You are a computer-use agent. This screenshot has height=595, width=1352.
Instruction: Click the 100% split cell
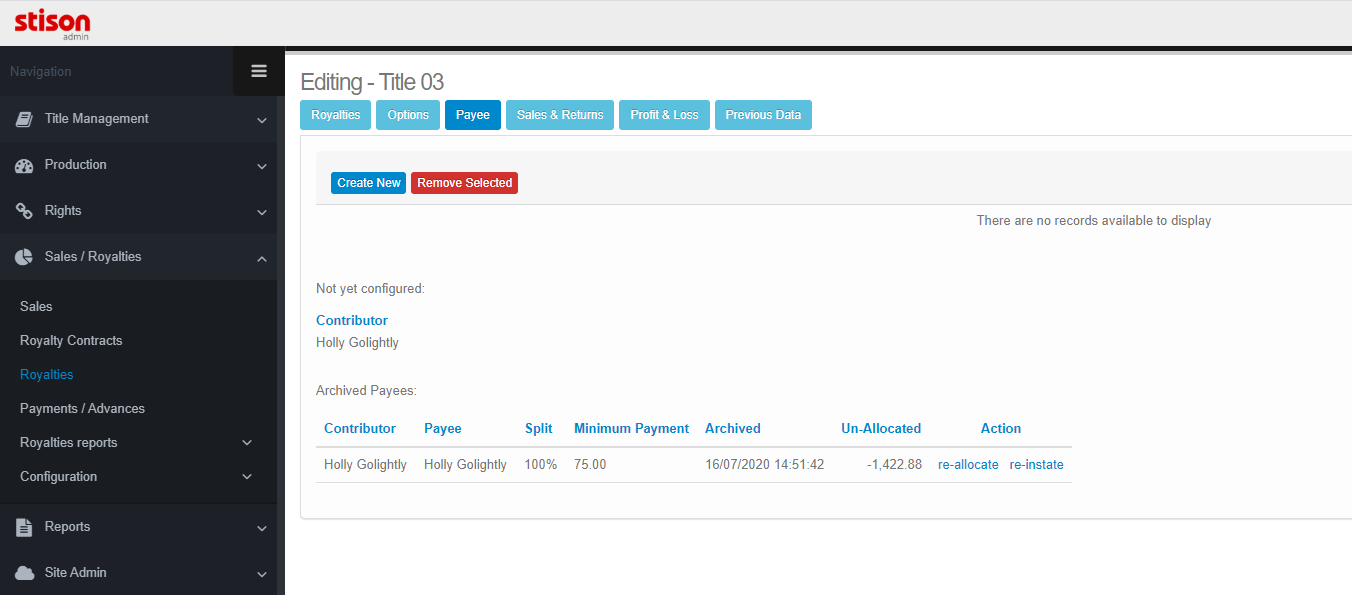(x=541, y=465)
